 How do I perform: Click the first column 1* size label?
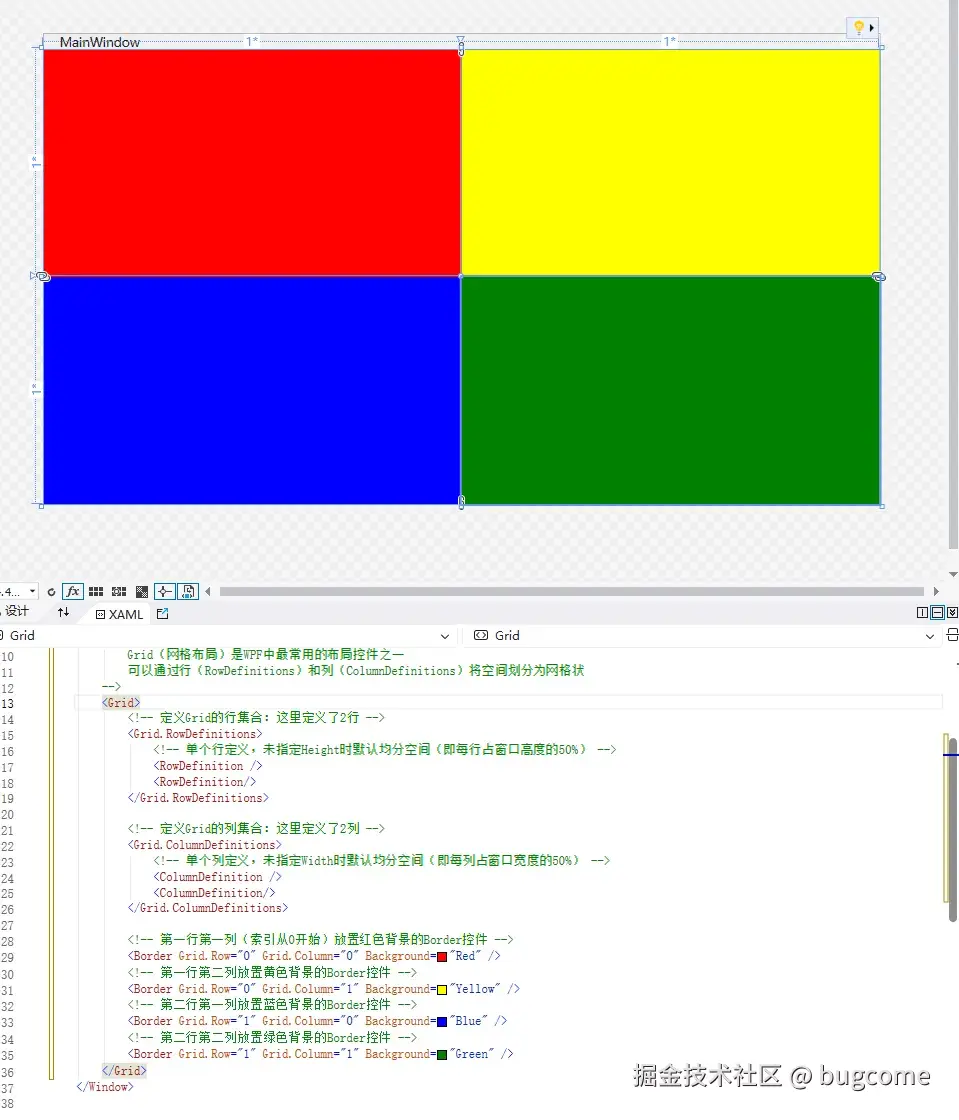pyautogui.click(x=252, y=41)
